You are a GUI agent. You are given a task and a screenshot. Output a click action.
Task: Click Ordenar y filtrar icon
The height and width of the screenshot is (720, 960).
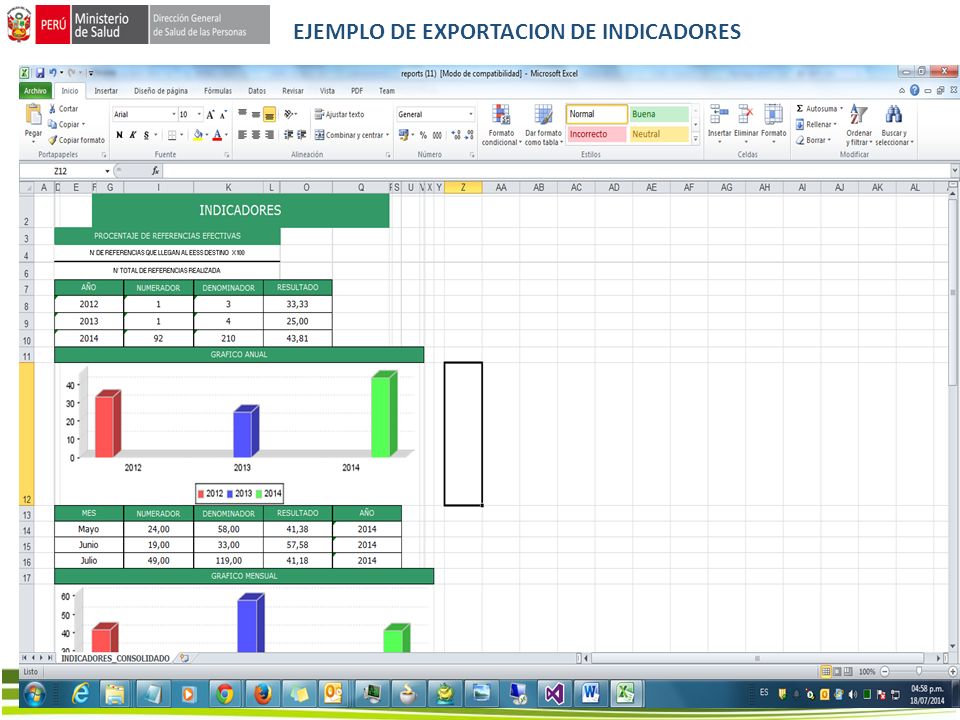[858, 114]
